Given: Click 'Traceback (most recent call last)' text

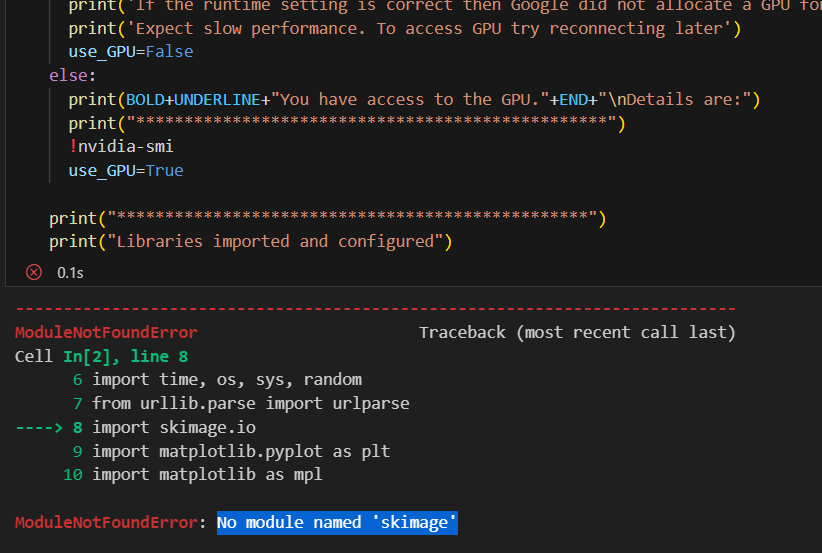Looking at the screenshot, I should click(577, 332).
